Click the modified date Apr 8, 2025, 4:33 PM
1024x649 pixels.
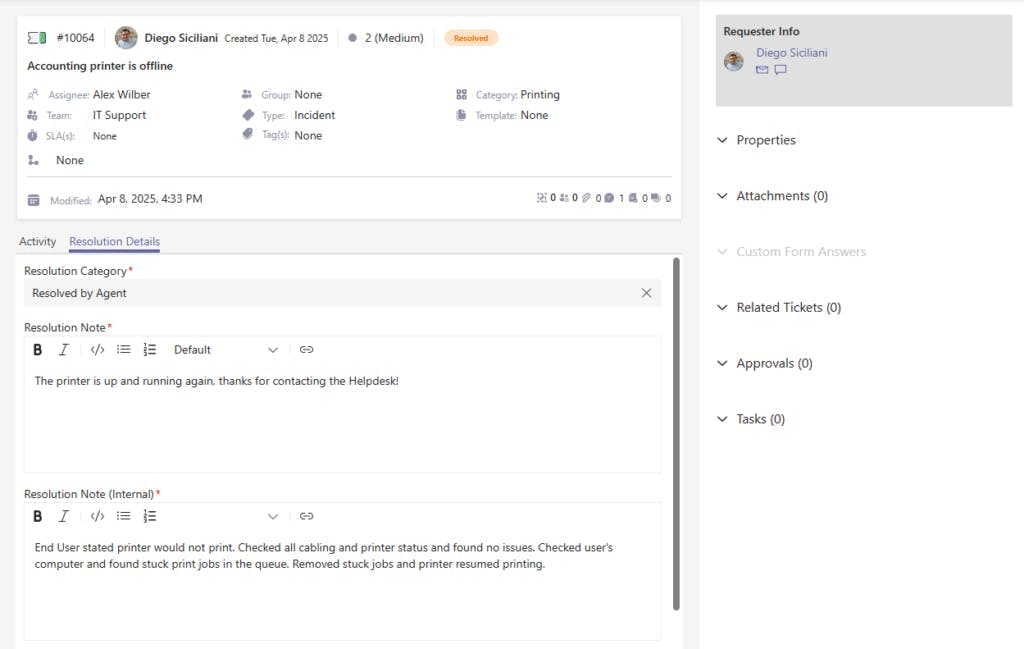150,198
